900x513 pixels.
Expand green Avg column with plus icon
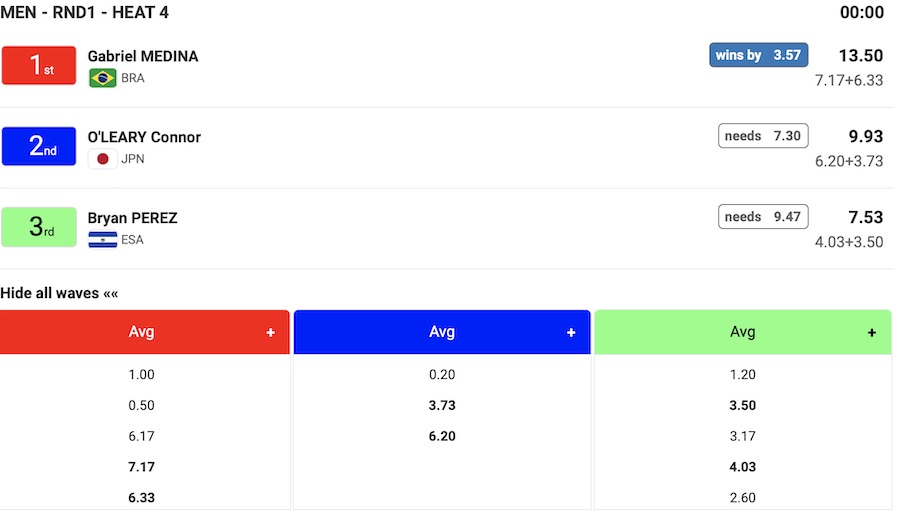[x=872, y=333]
